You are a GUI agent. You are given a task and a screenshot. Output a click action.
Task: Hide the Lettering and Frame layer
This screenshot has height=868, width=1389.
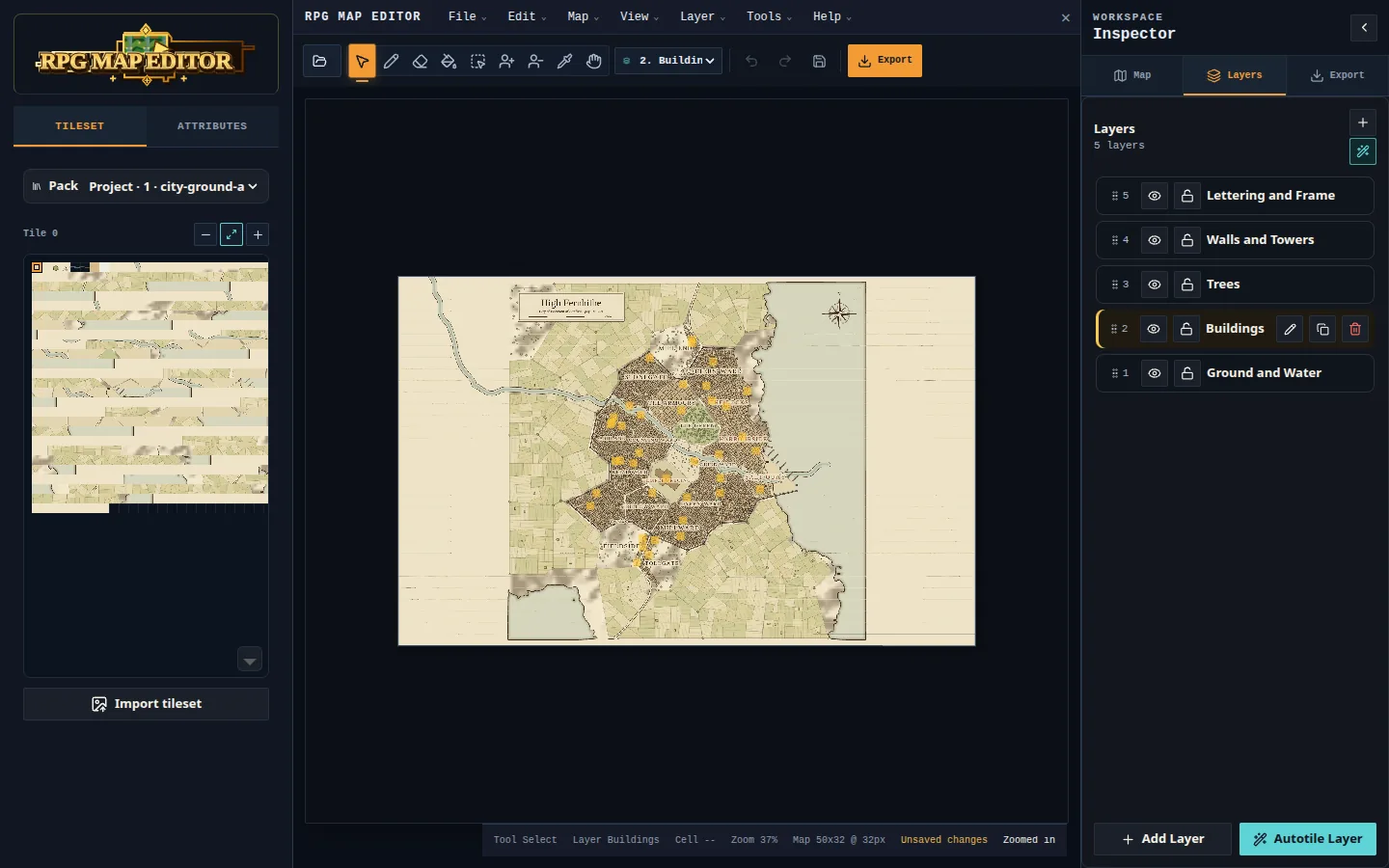click(1155, 196)
